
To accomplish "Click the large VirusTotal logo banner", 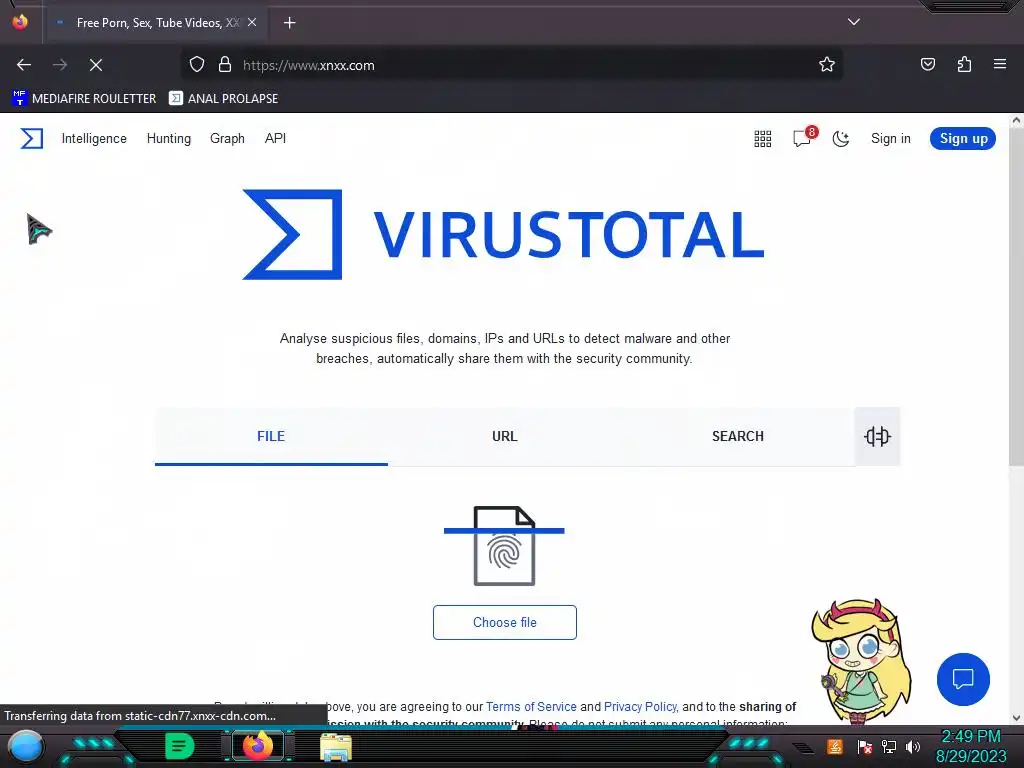I will 503,234.
